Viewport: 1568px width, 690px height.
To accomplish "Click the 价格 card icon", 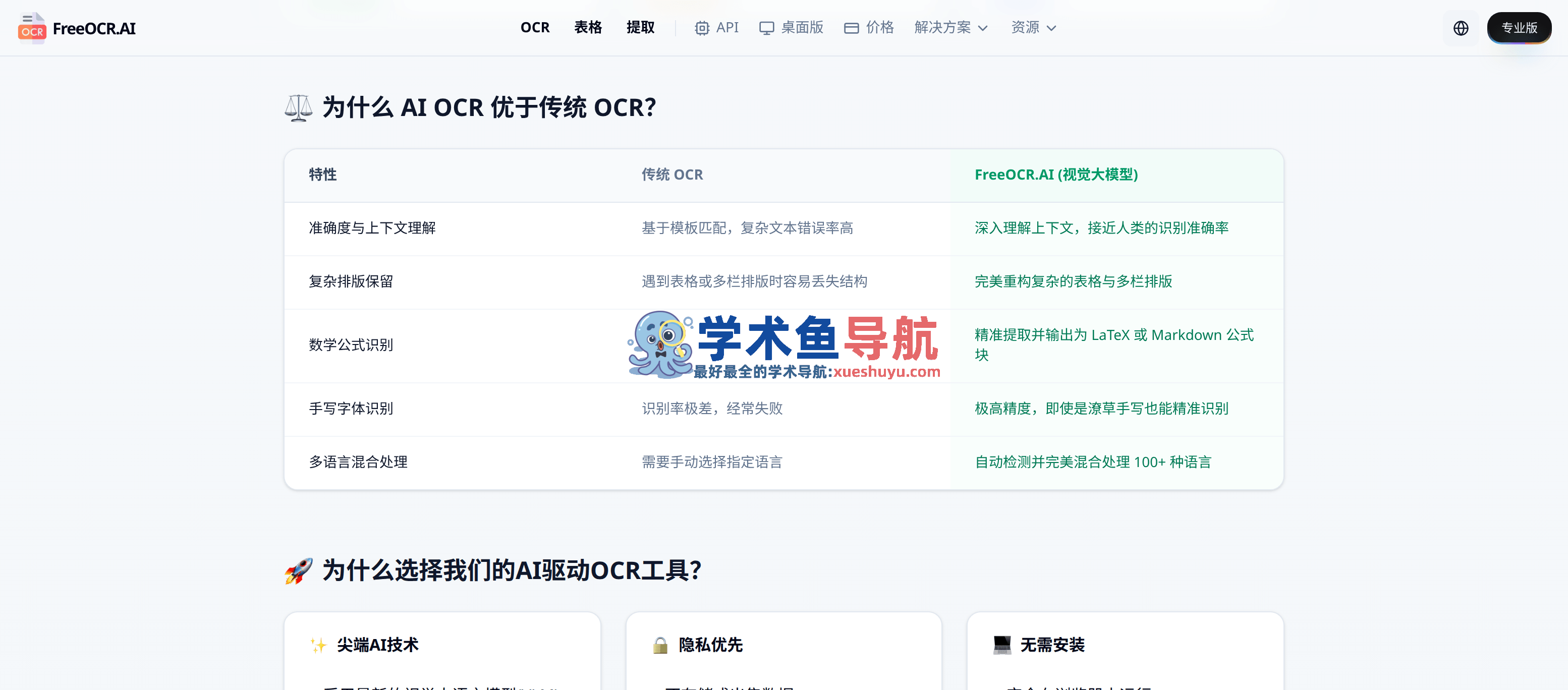I will [x=851, y=28].
